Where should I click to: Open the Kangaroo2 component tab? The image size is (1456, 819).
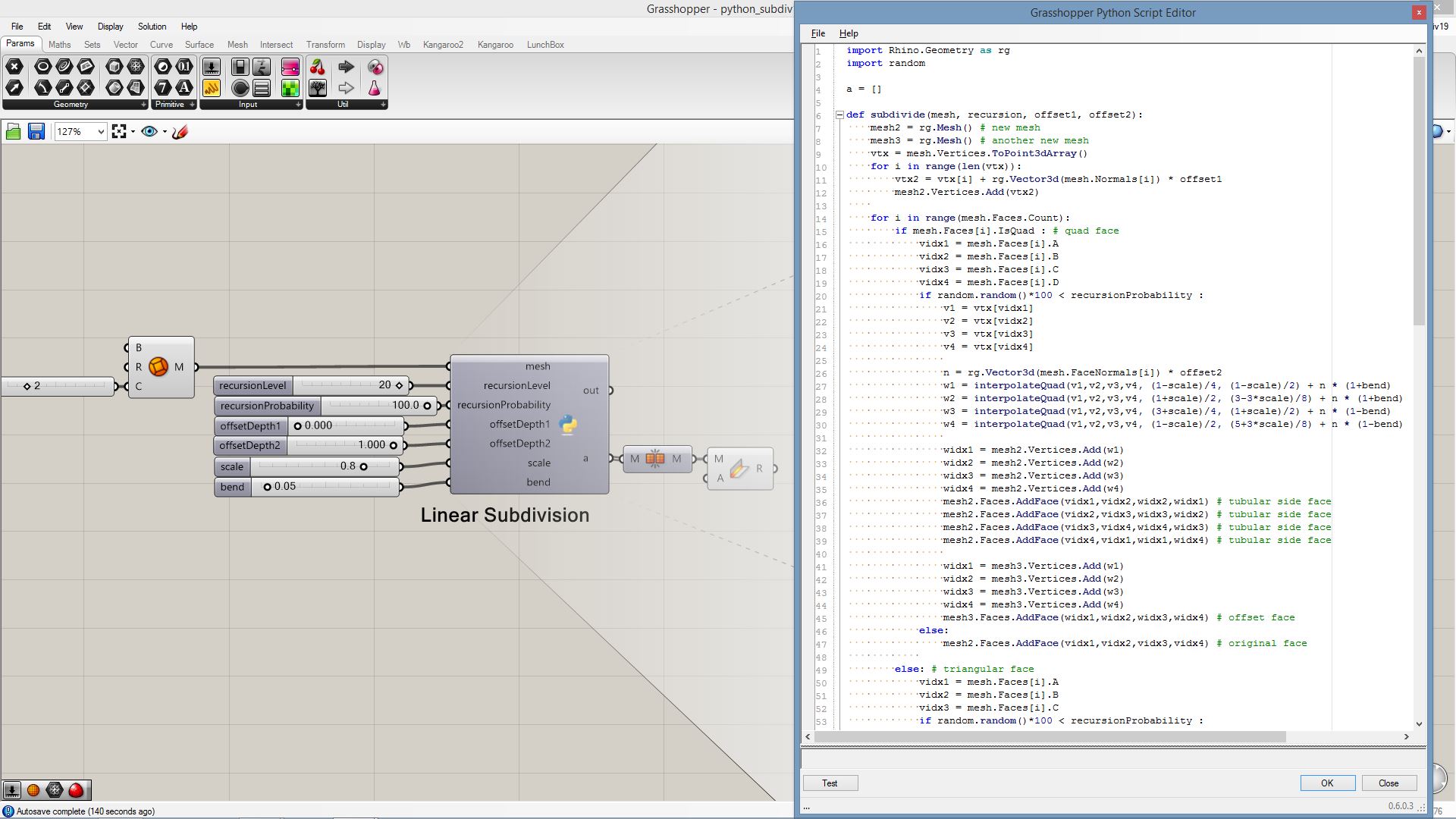(x=443, y=45)
